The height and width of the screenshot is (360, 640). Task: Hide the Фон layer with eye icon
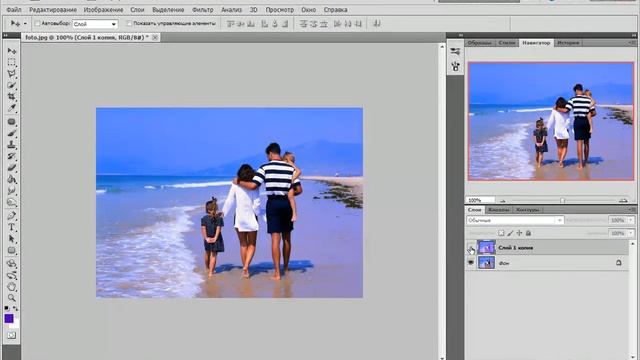tap(471, 263)
